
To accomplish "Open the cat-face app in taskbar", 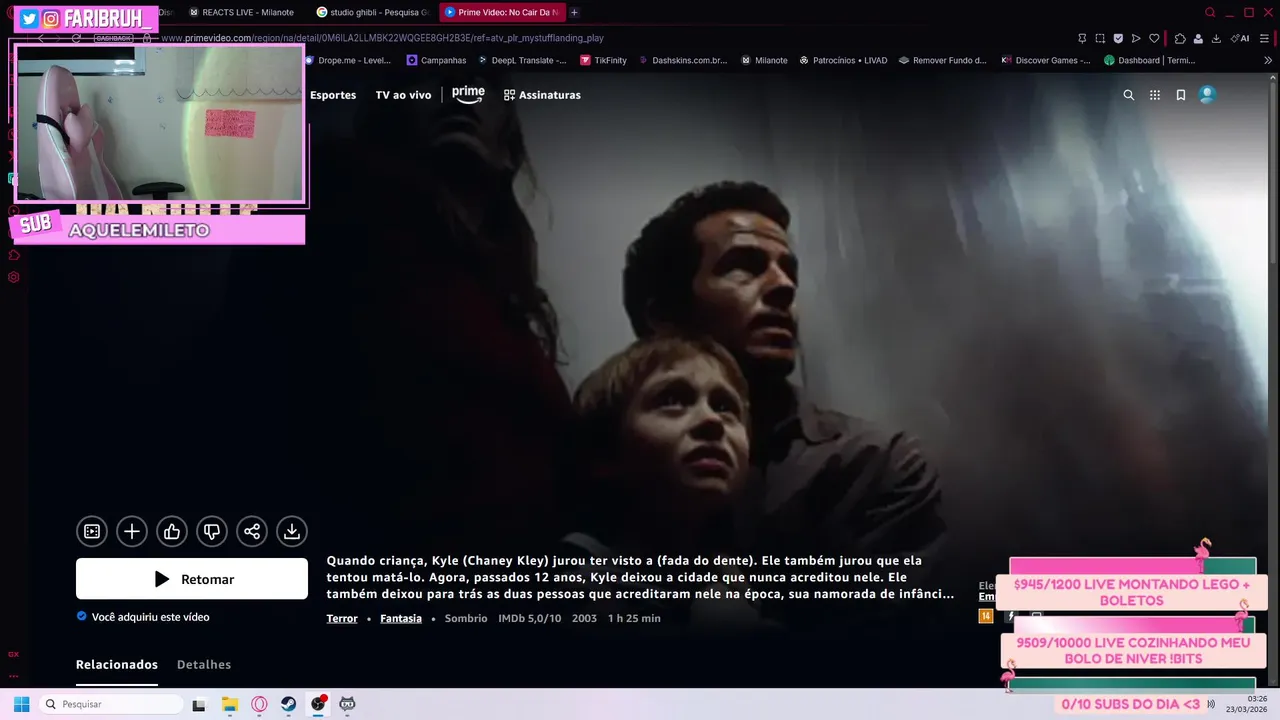I will 347,704.
